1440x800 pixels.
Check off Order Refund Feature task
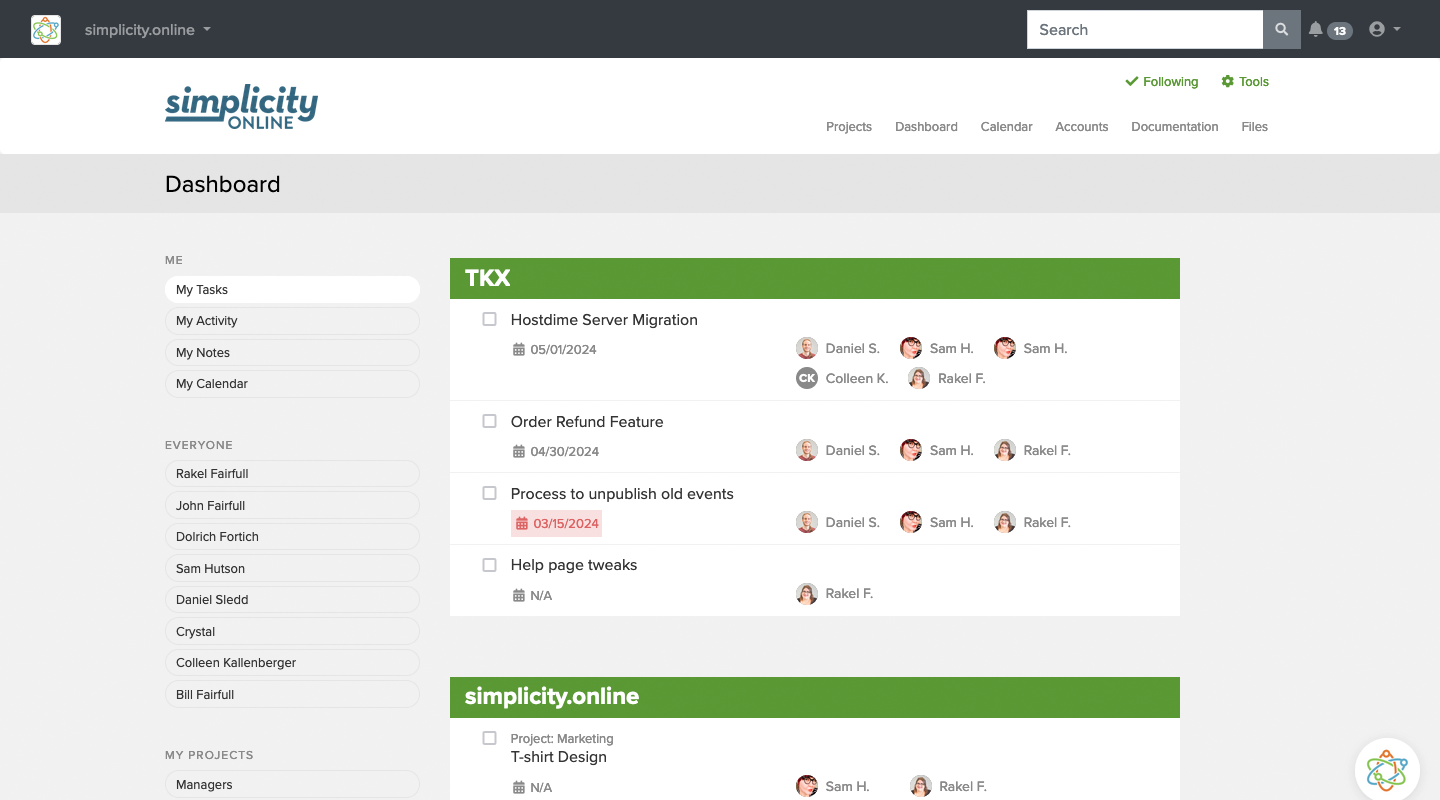tap(490, 422)
